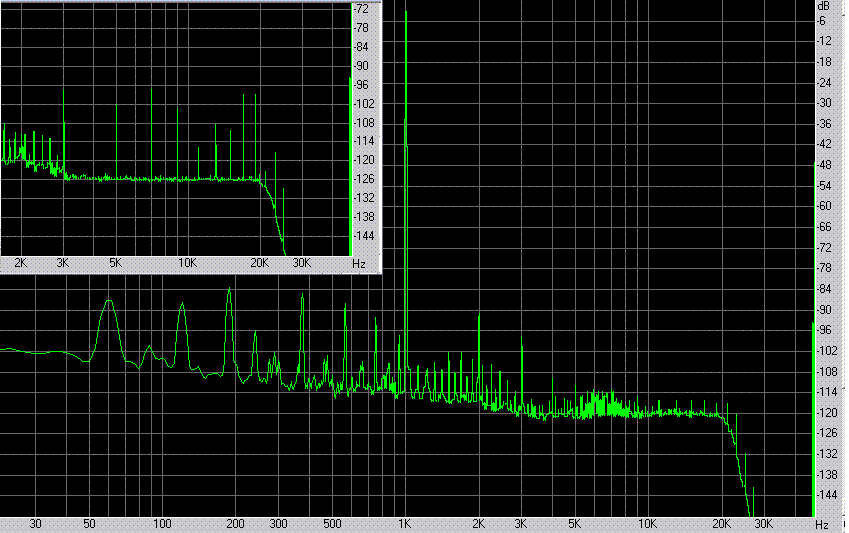Image resolution: width=849 pixels, height=533 pixels.
Task: Click the 3K label on main bottom axis
Action: [520, 524]
